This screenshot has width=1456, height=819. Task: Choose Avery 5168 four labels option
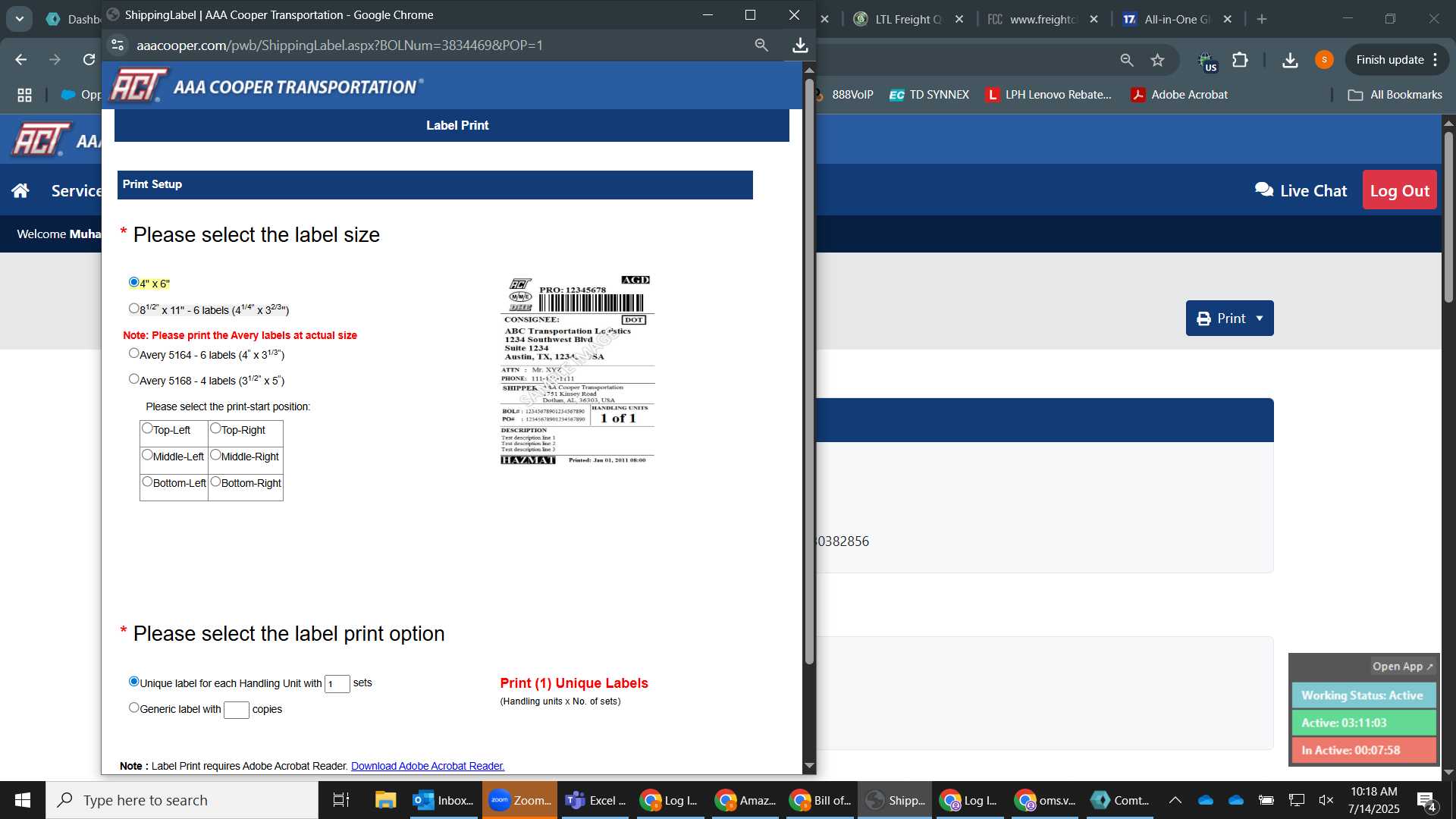pos(134,379)
